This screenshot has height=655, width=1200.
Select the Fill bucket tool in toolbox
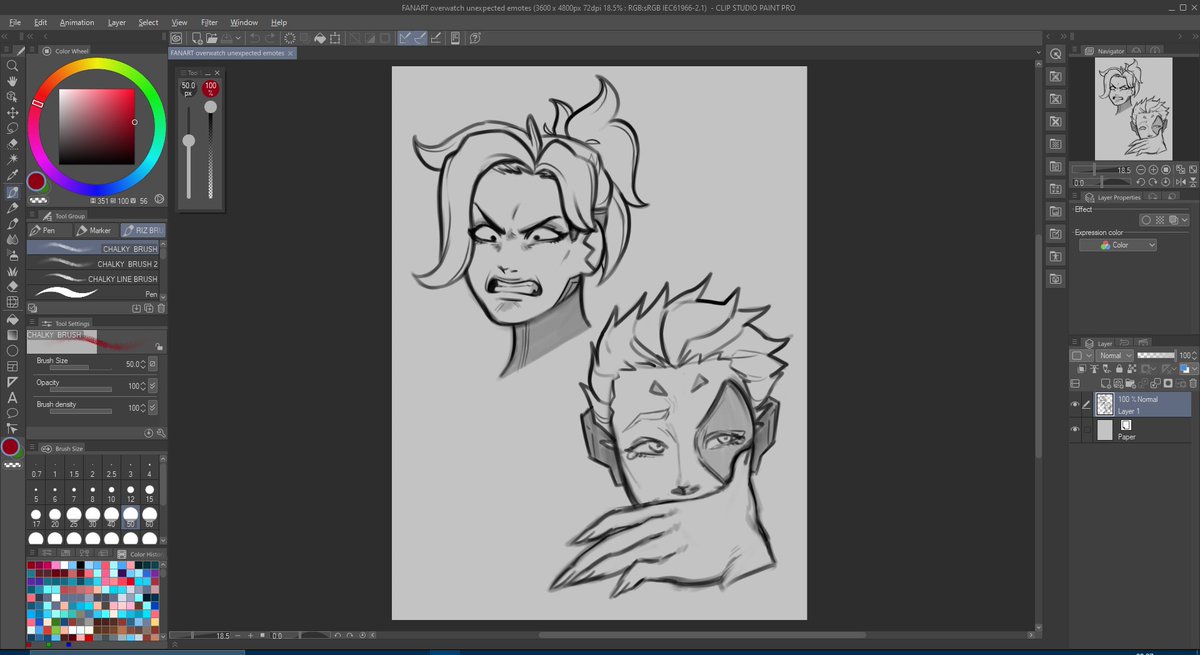(12, 319)
